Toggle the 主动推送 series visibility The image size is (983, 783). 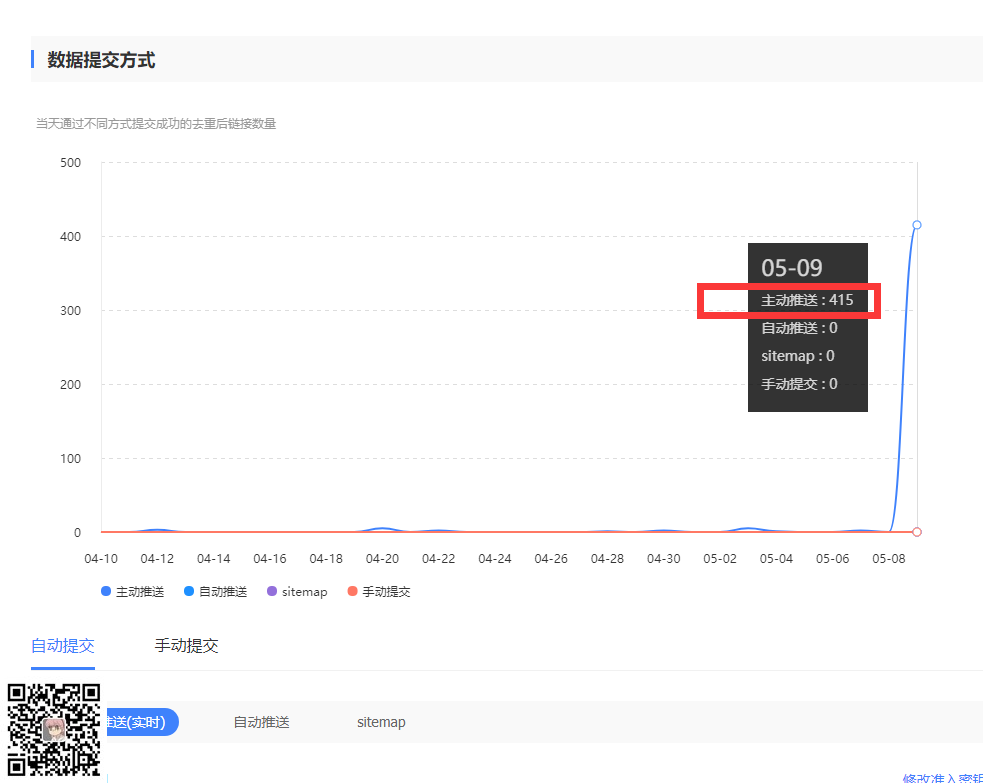[130, 591]
